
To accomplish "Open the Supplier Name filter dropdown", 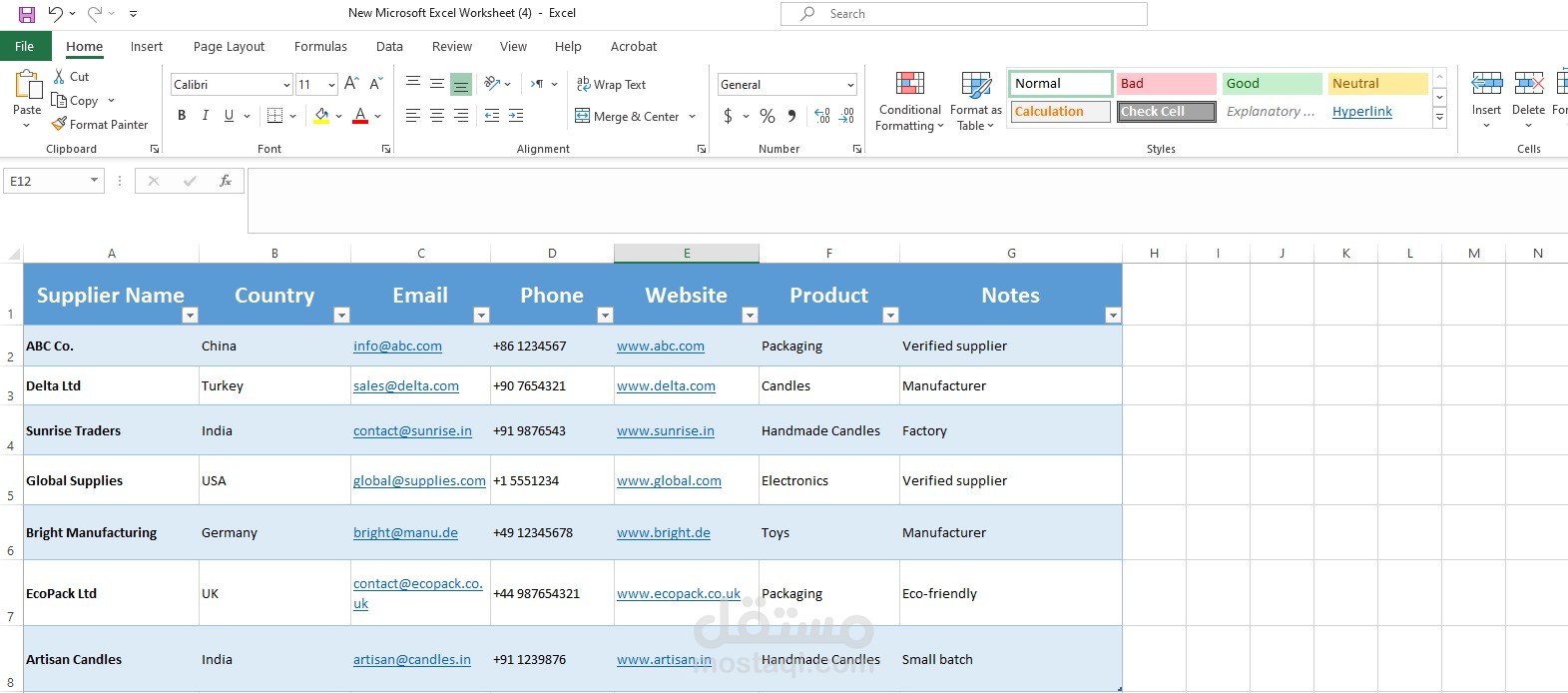I will point(190,316).
